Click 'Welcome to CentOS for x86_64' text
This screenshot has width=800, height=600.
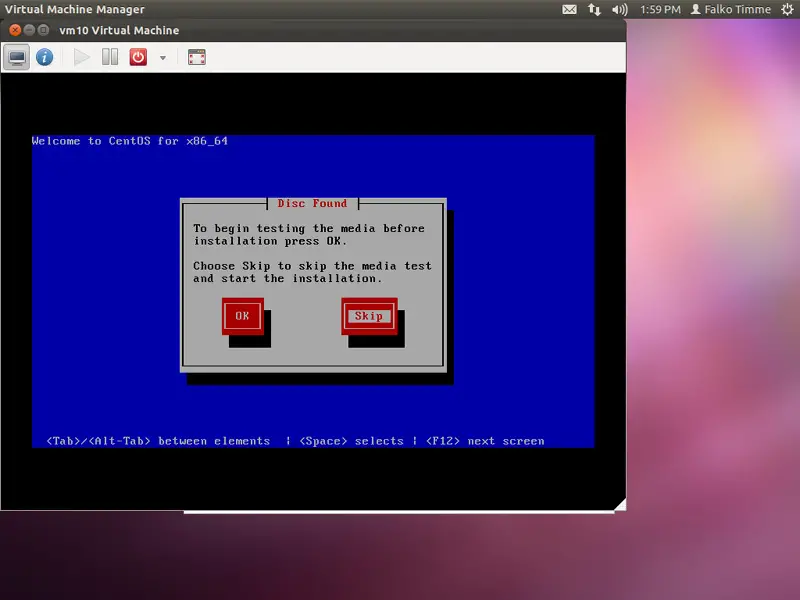point(130,141)
